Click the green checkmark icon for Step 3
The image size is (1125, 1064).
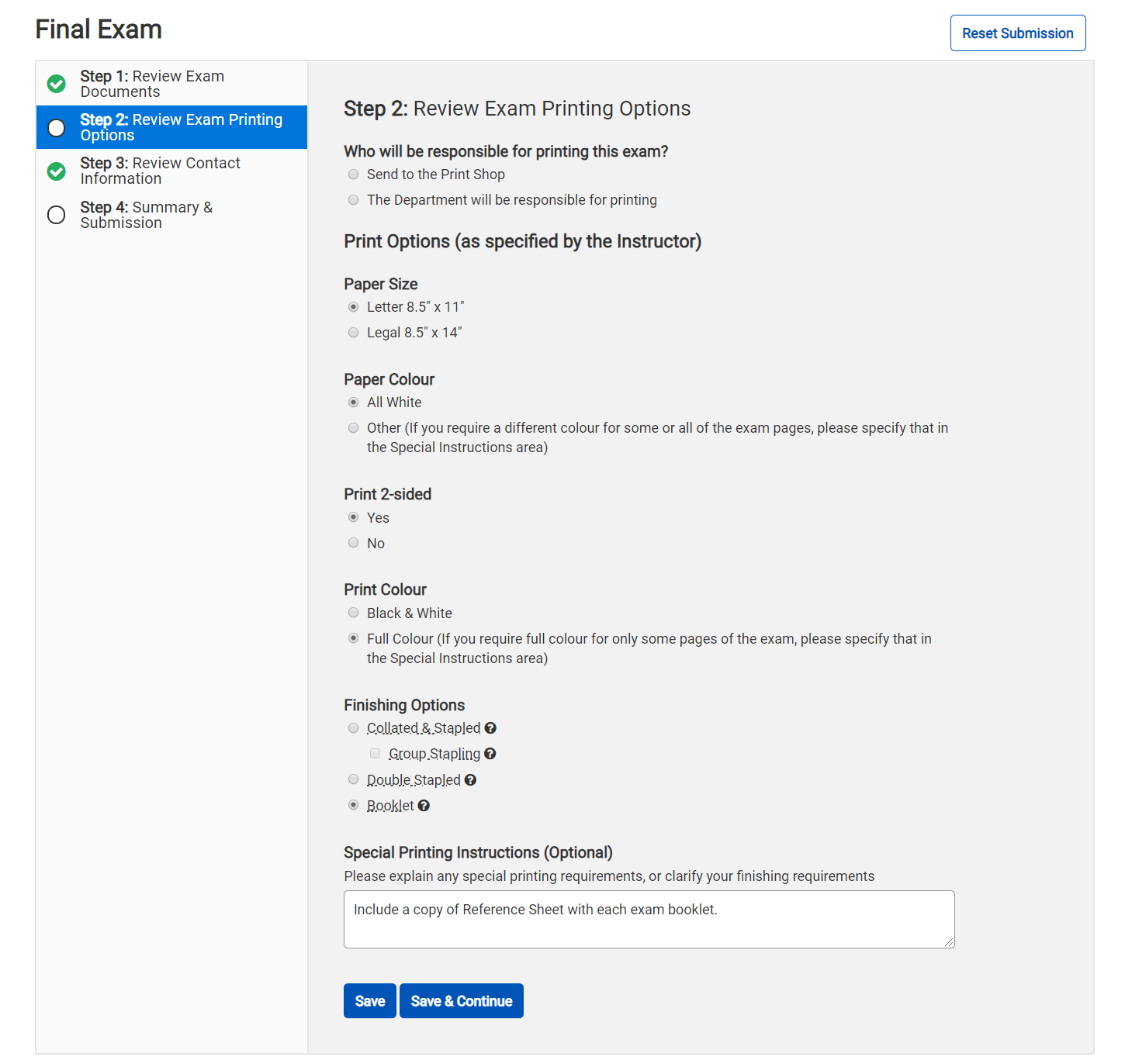[57, 171]
